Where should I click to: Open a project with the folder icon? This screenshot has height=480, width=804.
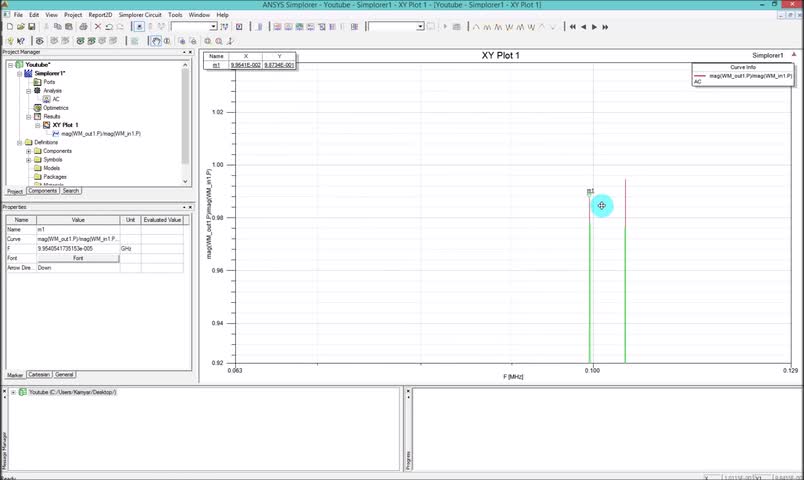pyautogui.click(x=21, y=27)
